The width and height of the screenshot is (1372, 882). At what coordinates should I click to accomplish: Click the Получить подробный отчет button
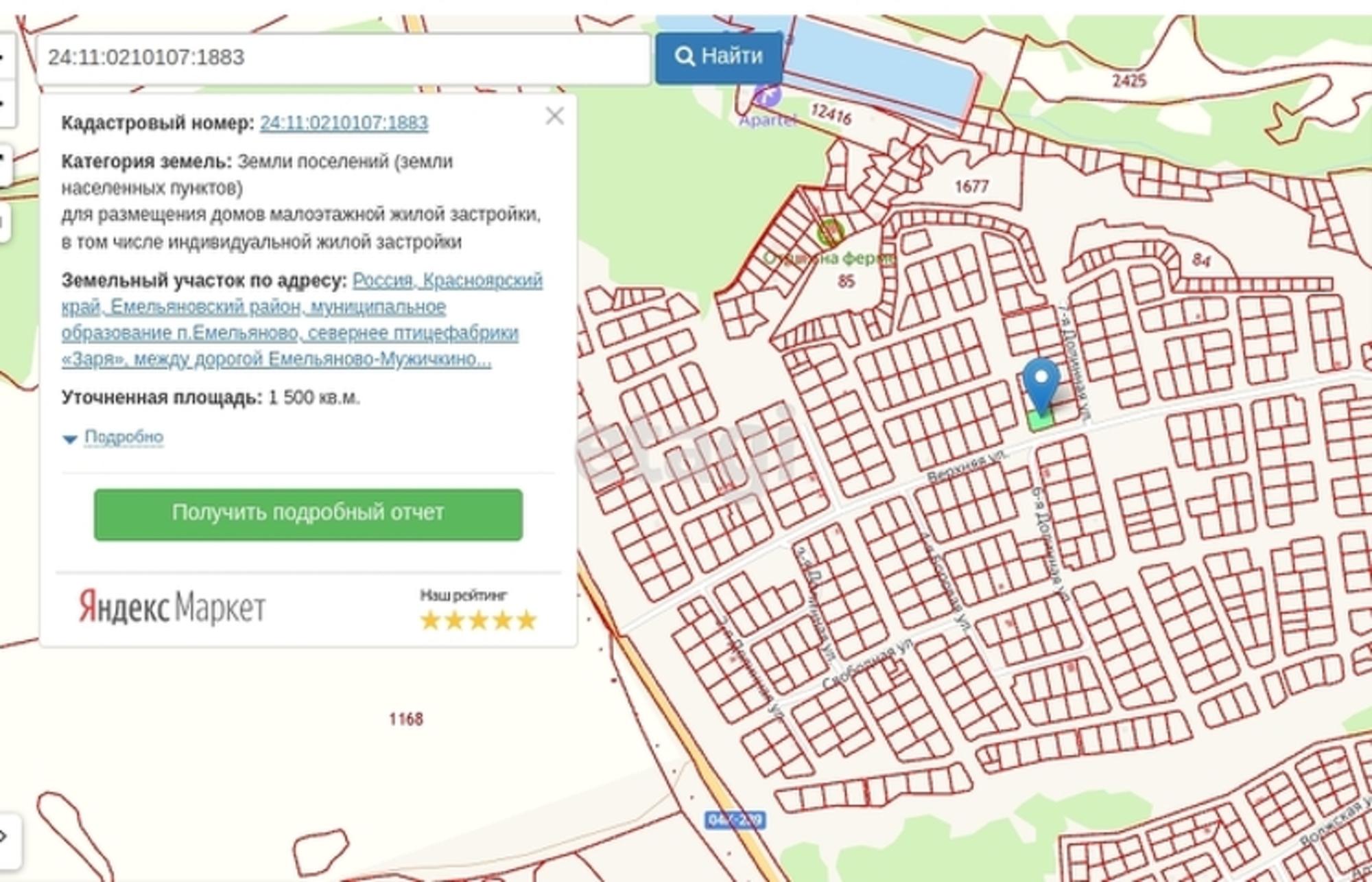click(308, 514)
